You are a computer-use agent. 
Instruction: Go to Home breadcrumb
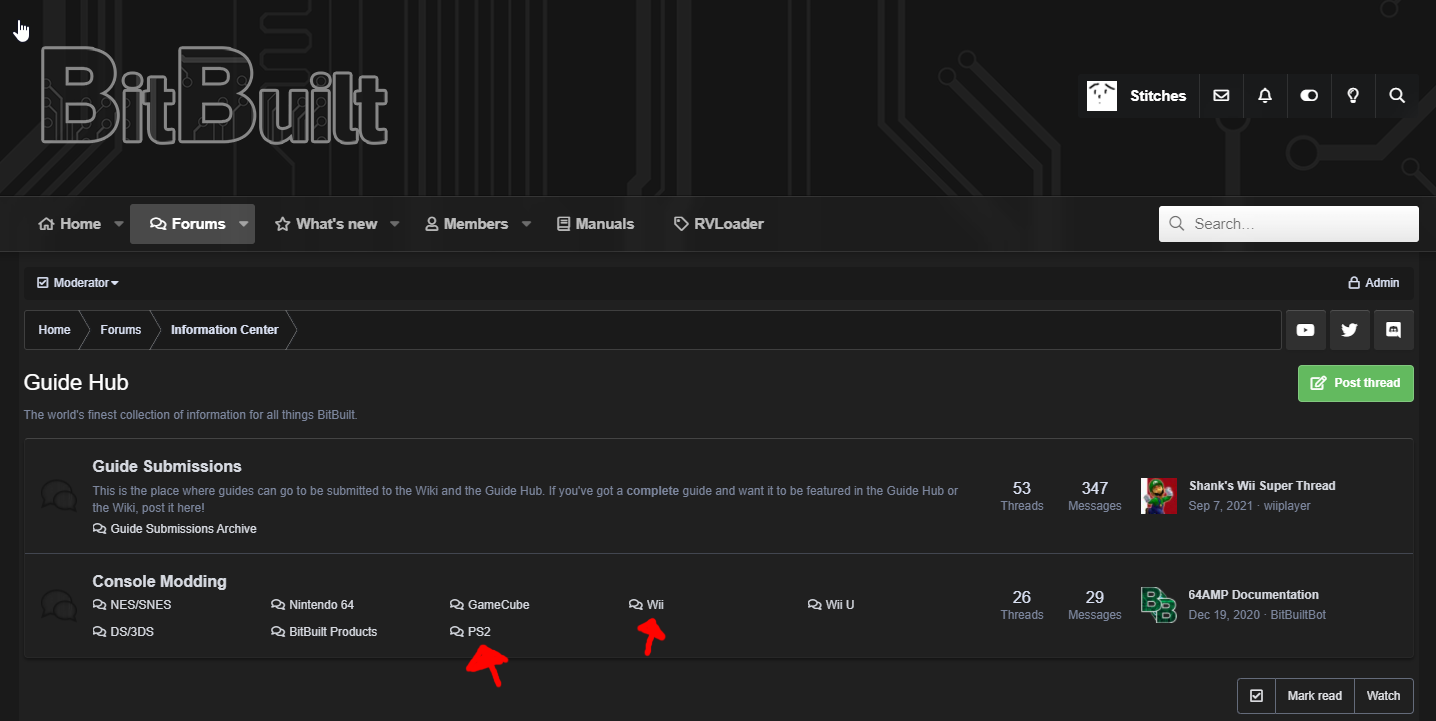(x=54, y=330)
